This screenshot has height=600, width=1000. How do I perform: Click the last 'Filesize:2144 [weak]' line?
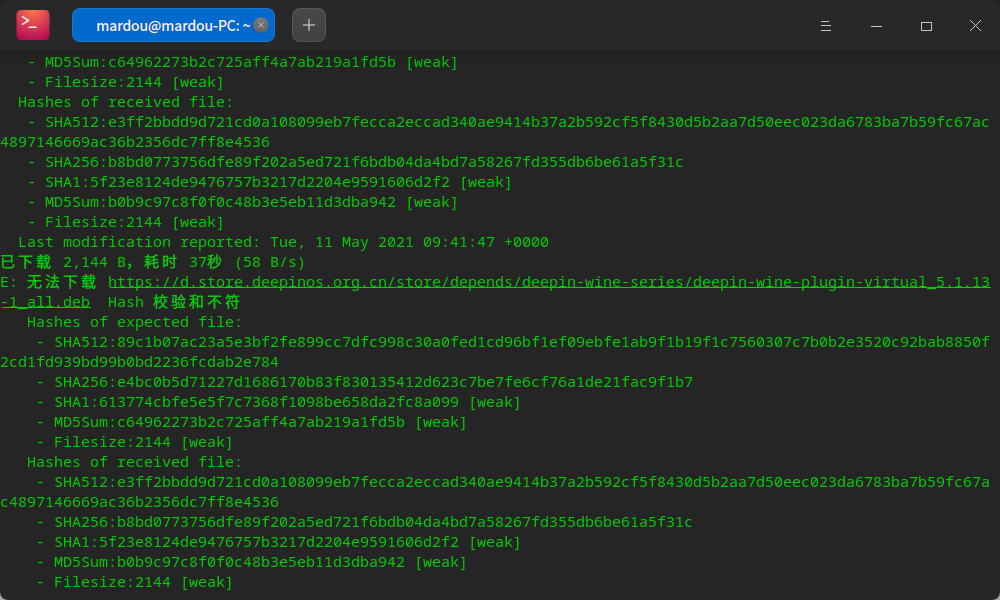[x=135, y=582]
